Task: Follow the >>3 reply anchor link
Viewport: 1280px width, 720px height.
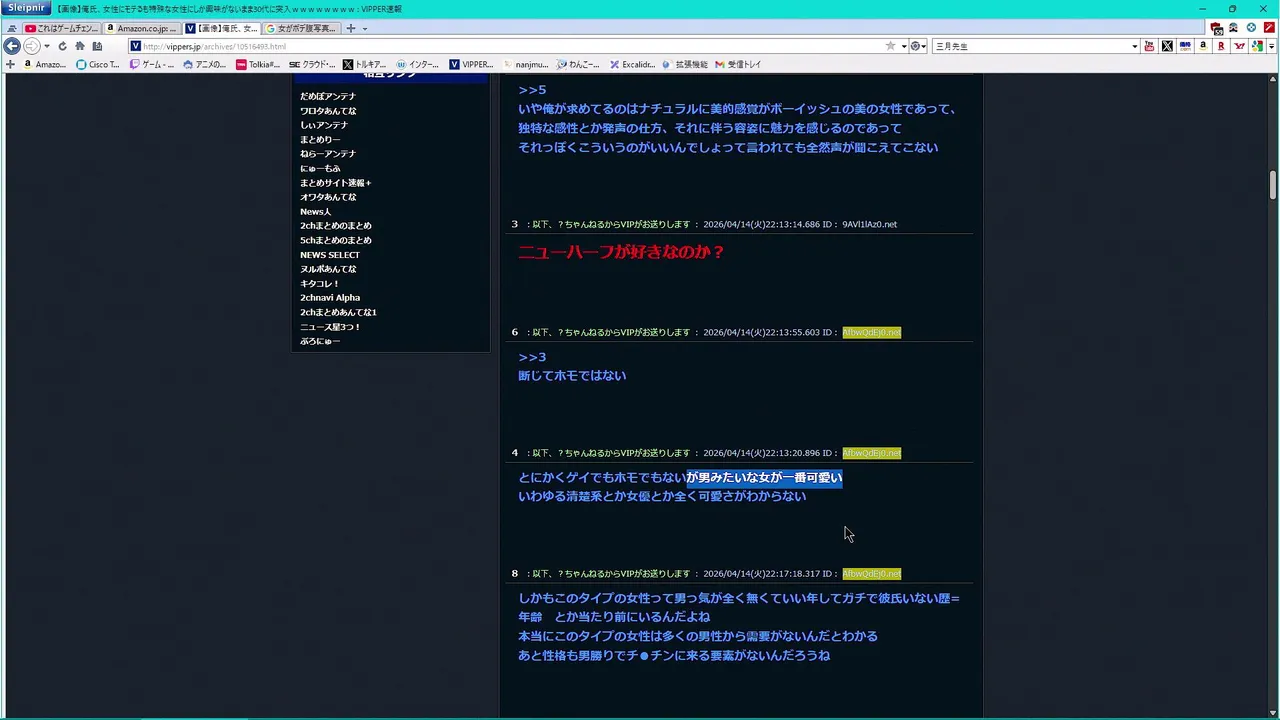Action: click(x=532, y=357)
